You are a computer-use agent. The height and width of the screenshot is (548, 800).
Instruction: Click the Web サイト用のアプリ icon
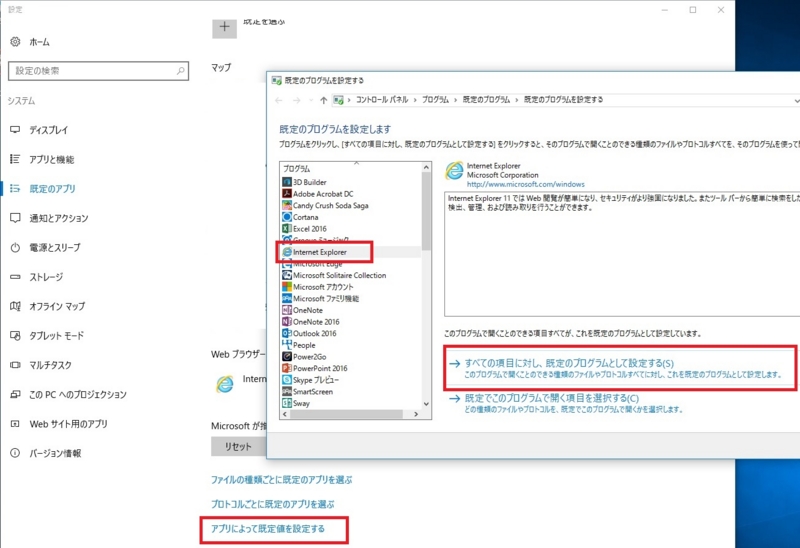[x=15, y=424]
